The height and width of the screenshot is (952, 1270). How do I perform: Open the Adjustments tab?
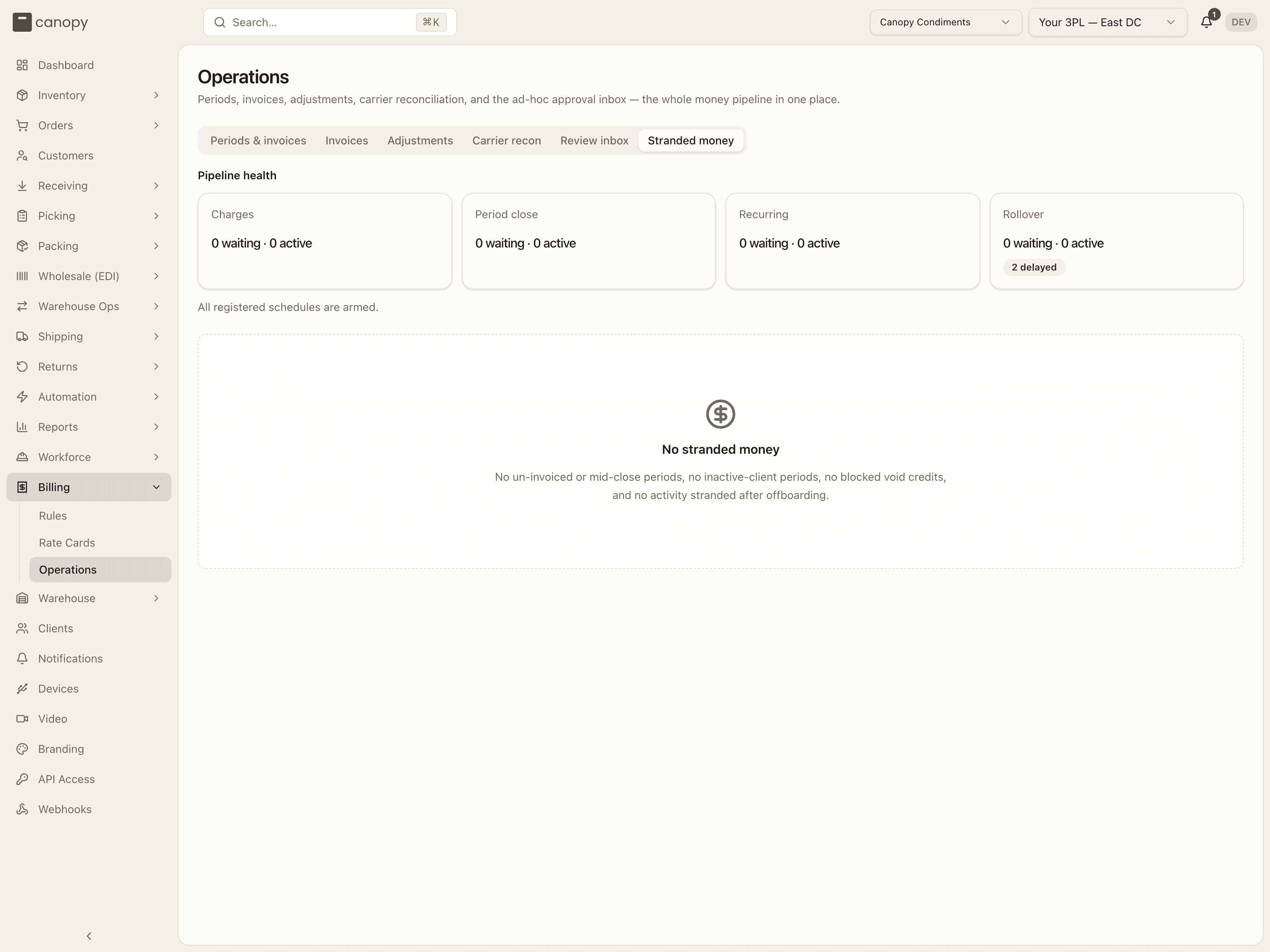point(420,140)
